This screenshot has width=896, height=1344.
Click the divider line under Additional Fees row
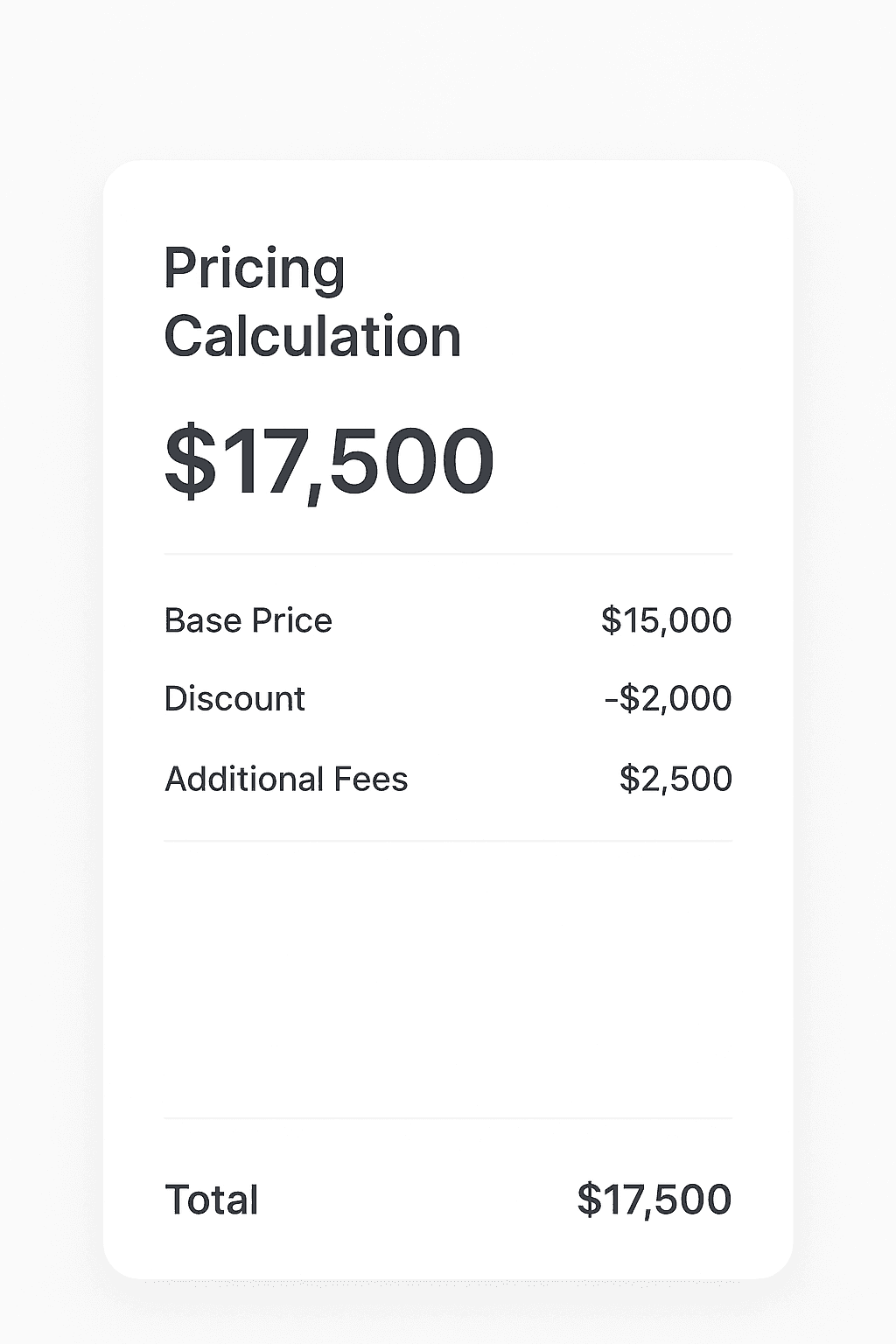pos(448,841)
